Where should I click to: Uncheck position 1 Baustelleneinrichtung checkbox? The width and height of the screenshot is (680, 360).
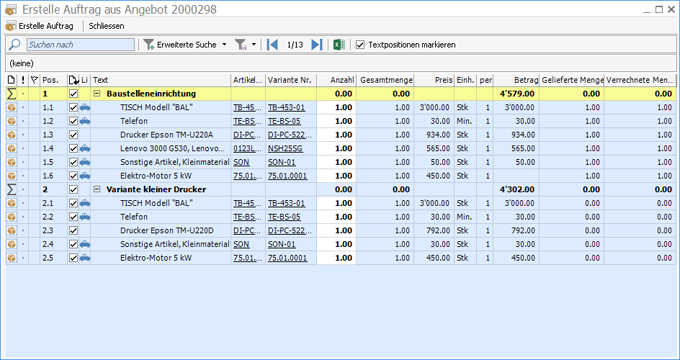pos(73,94)
